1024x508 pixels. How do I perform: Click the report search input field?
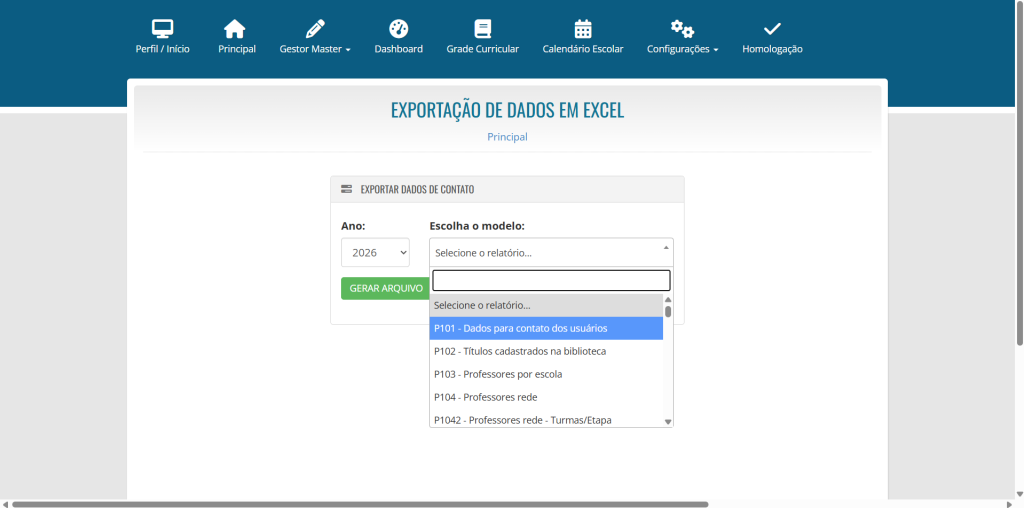551,281
